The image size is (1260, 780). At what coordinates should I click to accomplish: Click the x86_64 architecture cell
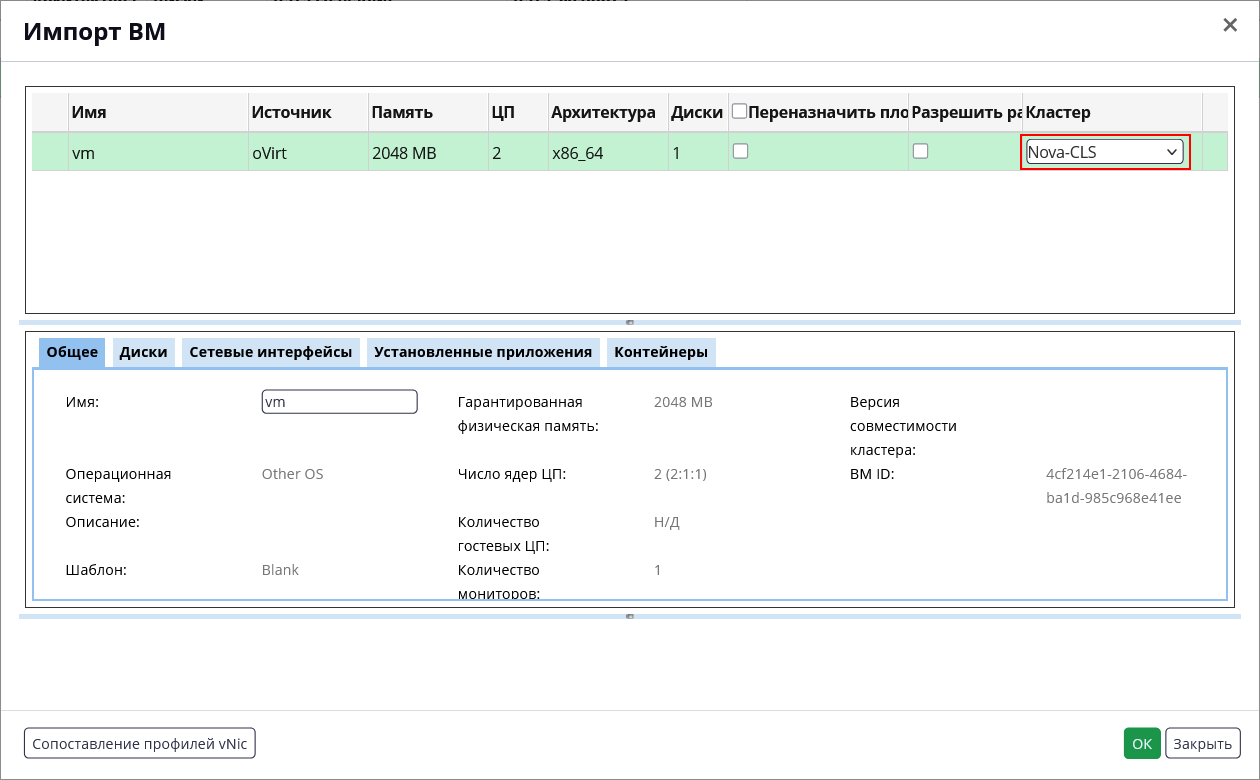(x=608, y=153)
